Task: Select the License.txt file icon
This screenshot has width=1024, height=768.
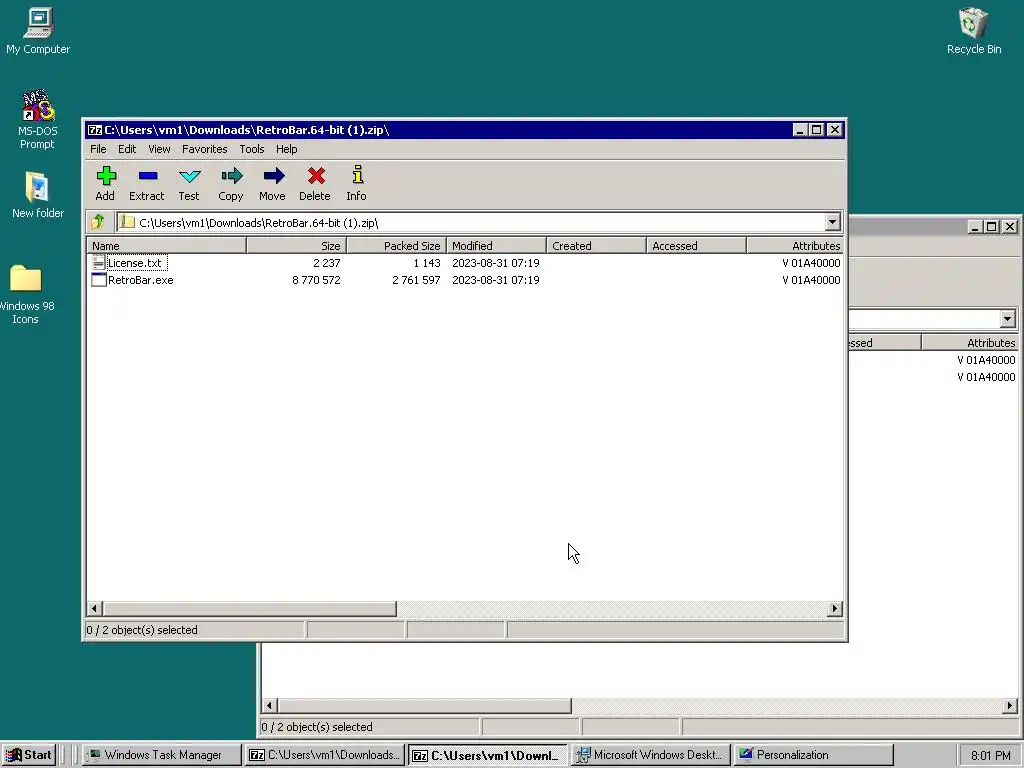Action: pyautogui.click(x=99, y=263)
